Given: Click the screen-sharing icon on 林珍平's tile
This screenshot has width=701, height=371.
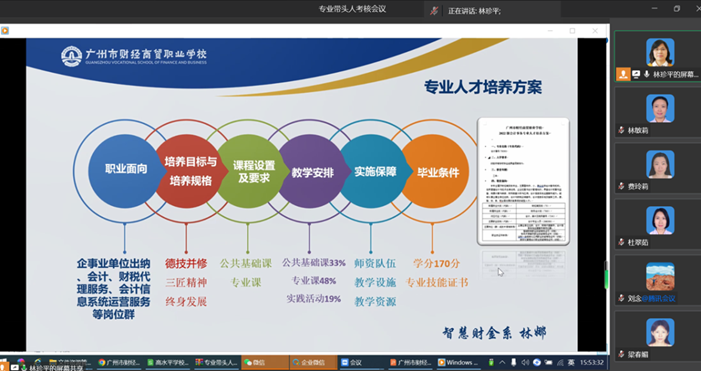Looking at the screenshot, I should coord(636,74).
